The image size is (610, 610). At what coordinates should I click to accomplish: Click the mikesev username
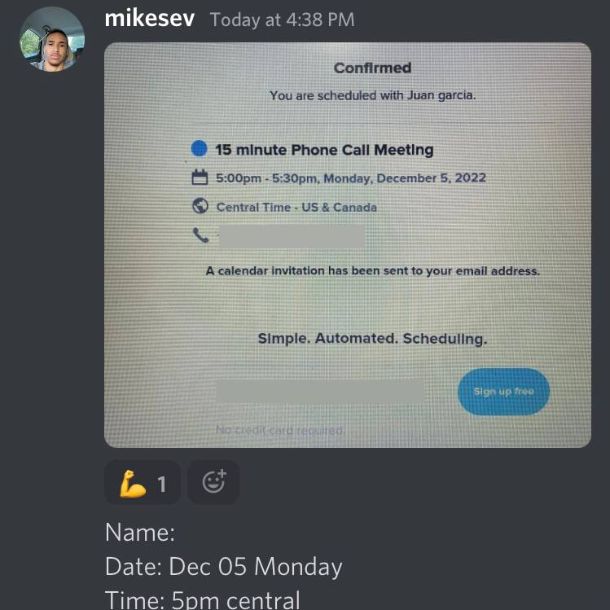coord(149,18)
